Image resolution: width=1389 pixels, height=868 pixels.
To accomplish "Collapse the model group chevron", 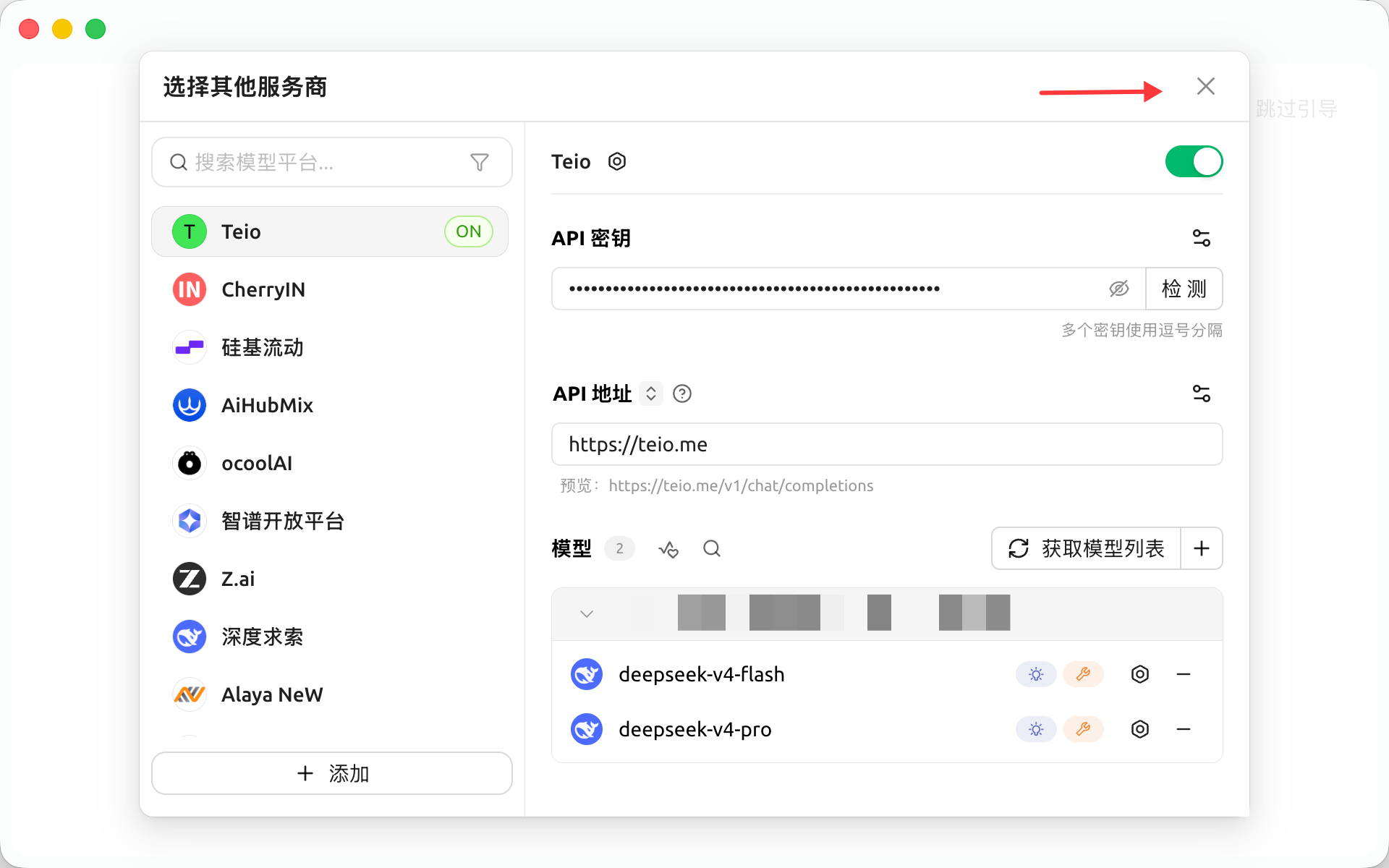I will point(587,614).
